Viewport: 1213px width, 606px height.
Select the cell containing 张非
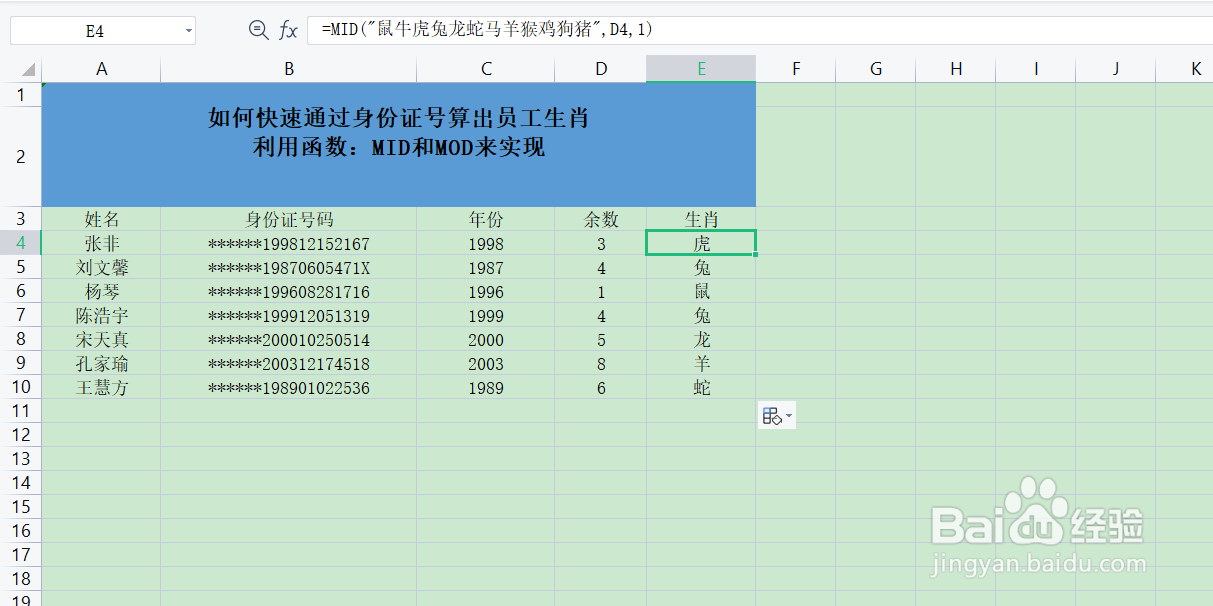tap(101, 243)
